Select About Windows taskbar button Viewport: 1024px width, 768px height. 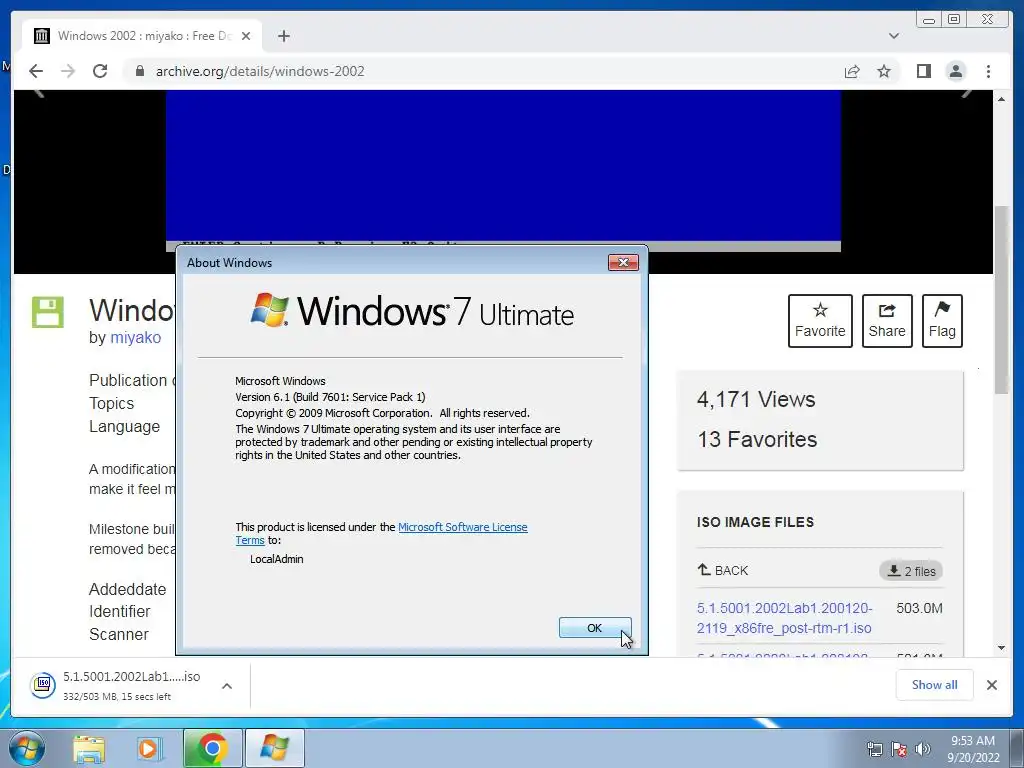[274, 748]
